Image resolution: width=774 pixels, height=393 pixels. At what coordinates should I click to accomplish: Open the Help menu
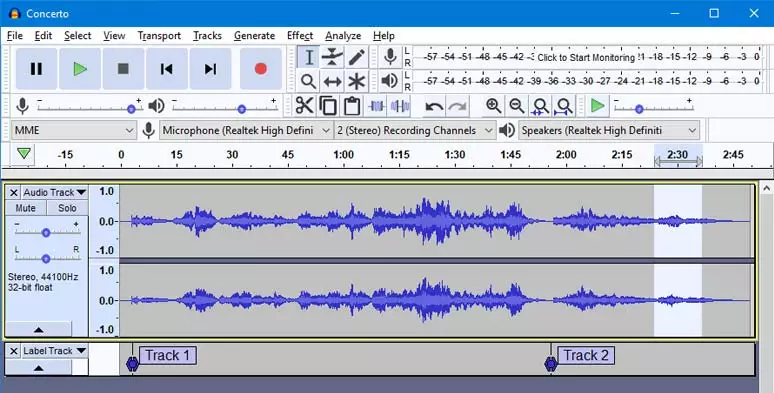click(x=384, y=36)
